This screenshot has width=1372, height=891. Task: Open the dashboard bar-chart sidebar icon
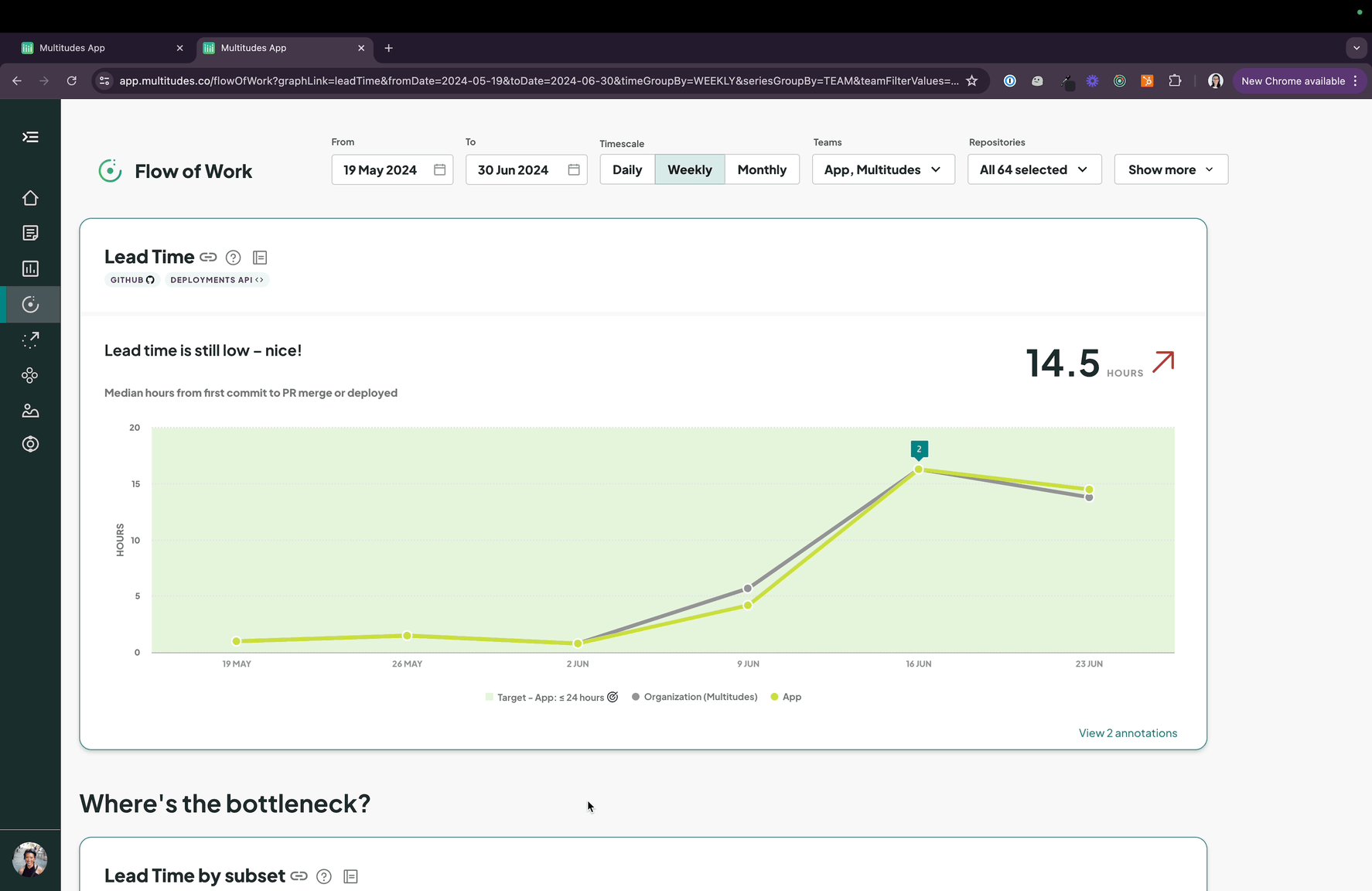(30, 268)
